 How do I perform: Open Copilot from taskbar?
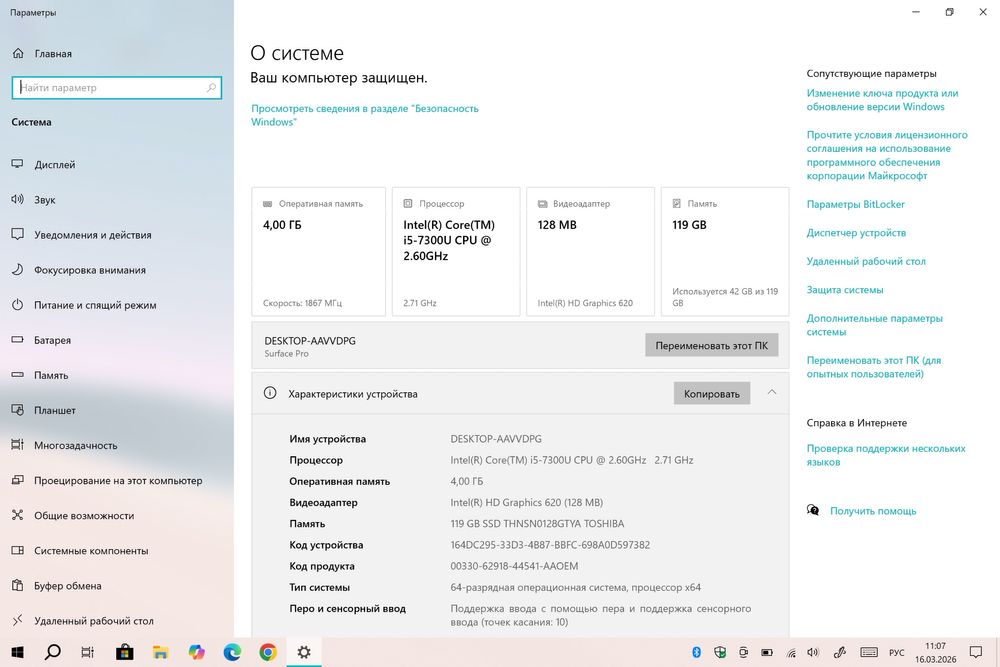(196, 652)
